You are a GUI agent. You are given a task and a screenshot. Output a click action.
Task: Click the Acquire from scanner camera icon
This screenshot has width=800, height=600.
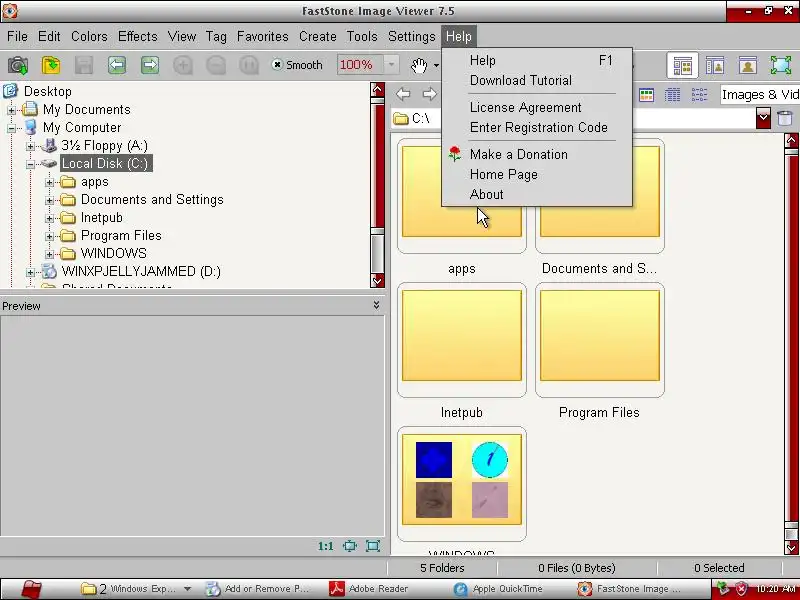tap(18, 65)
